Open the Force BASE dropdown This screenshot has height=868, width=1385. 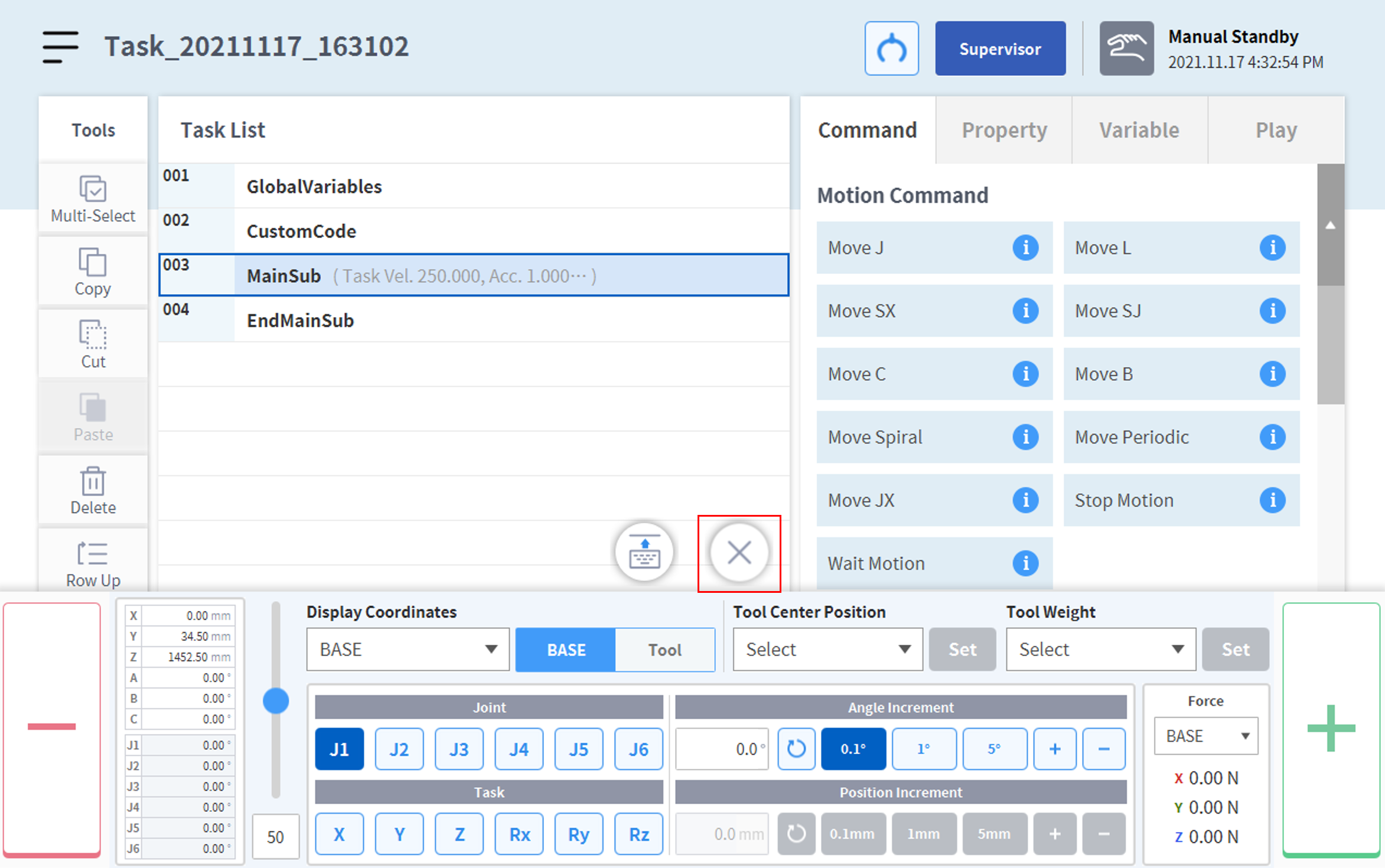1205,736
